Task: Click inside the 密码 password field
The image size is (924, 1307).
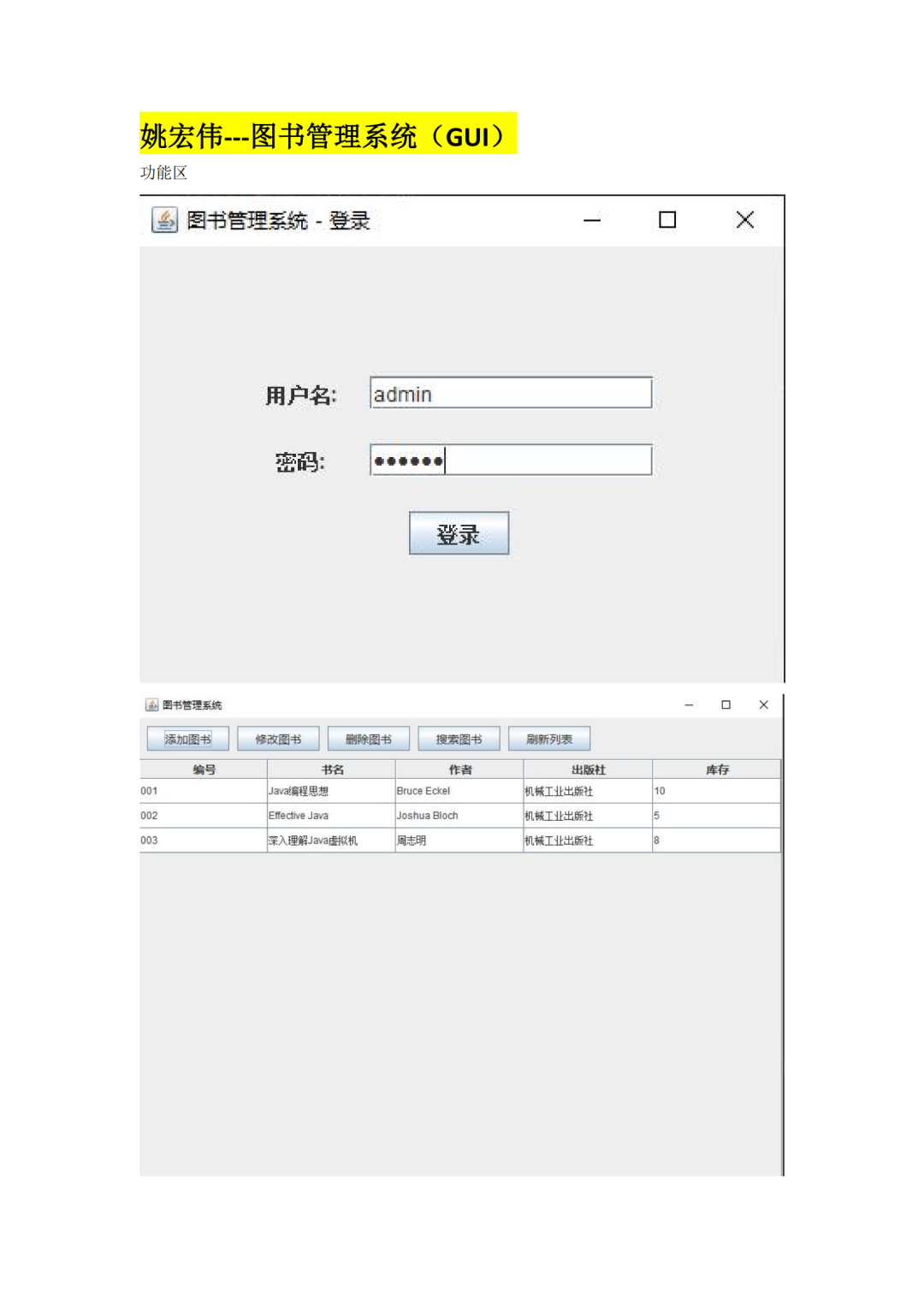Action: coord(510,460)
